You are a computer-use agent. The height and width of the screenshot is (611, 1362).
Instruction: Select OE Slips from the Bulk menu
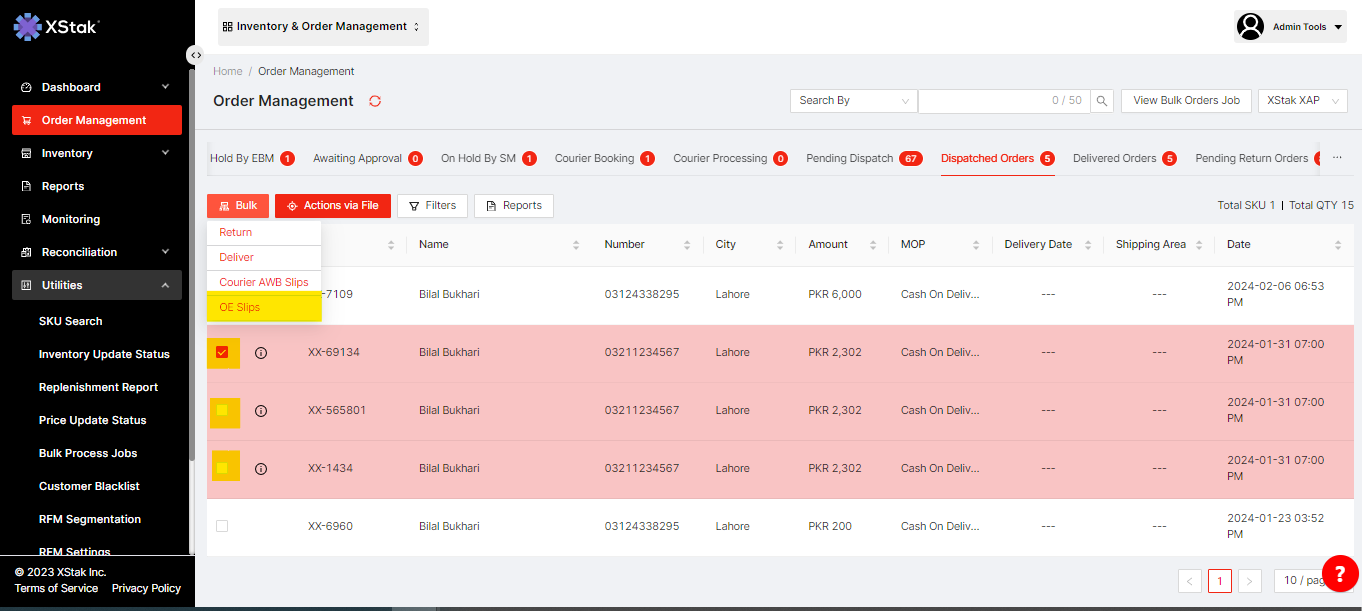point(240,308)
